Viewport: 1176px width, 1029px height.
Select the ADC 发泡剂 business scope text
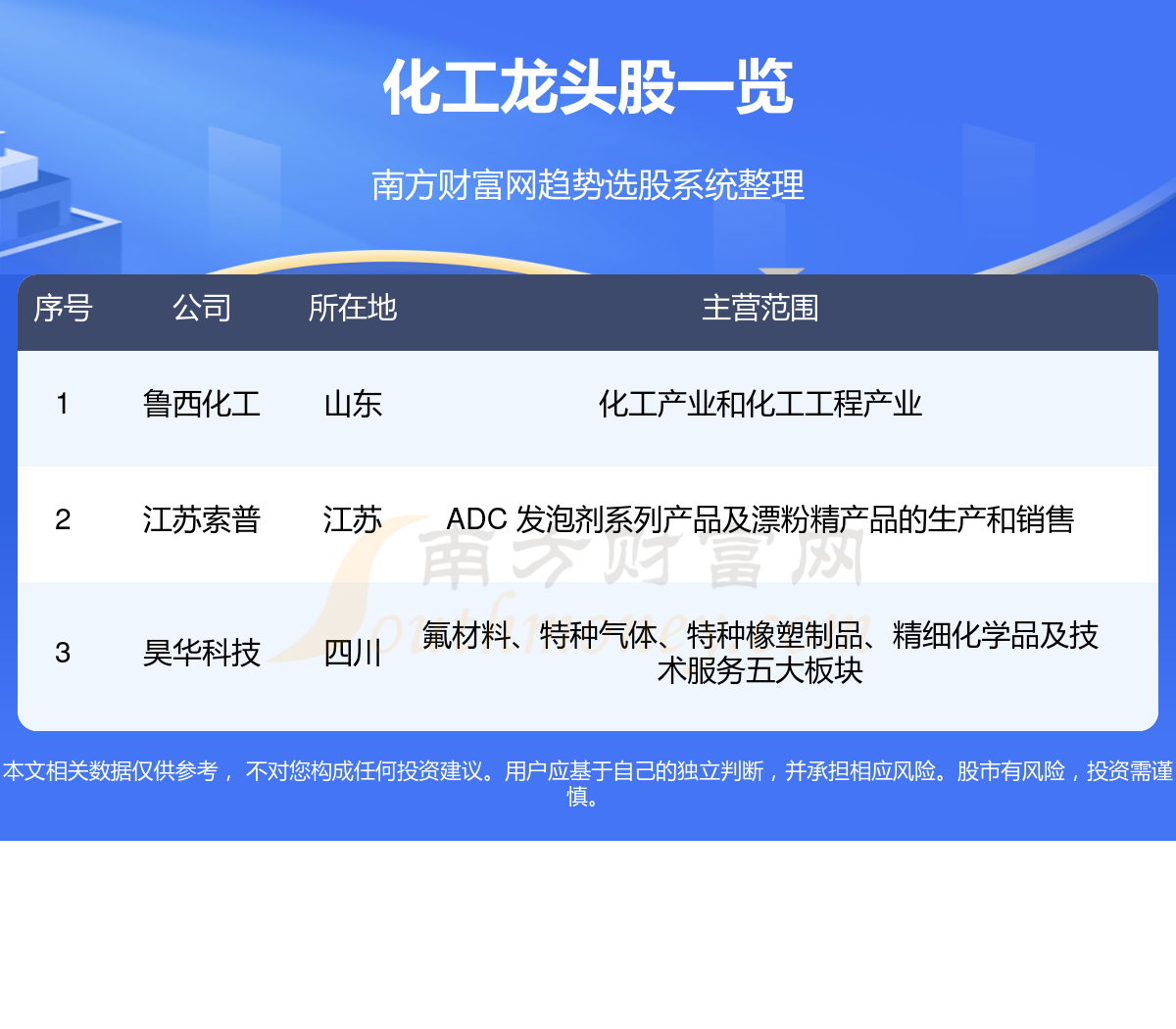tap(760, 519)
